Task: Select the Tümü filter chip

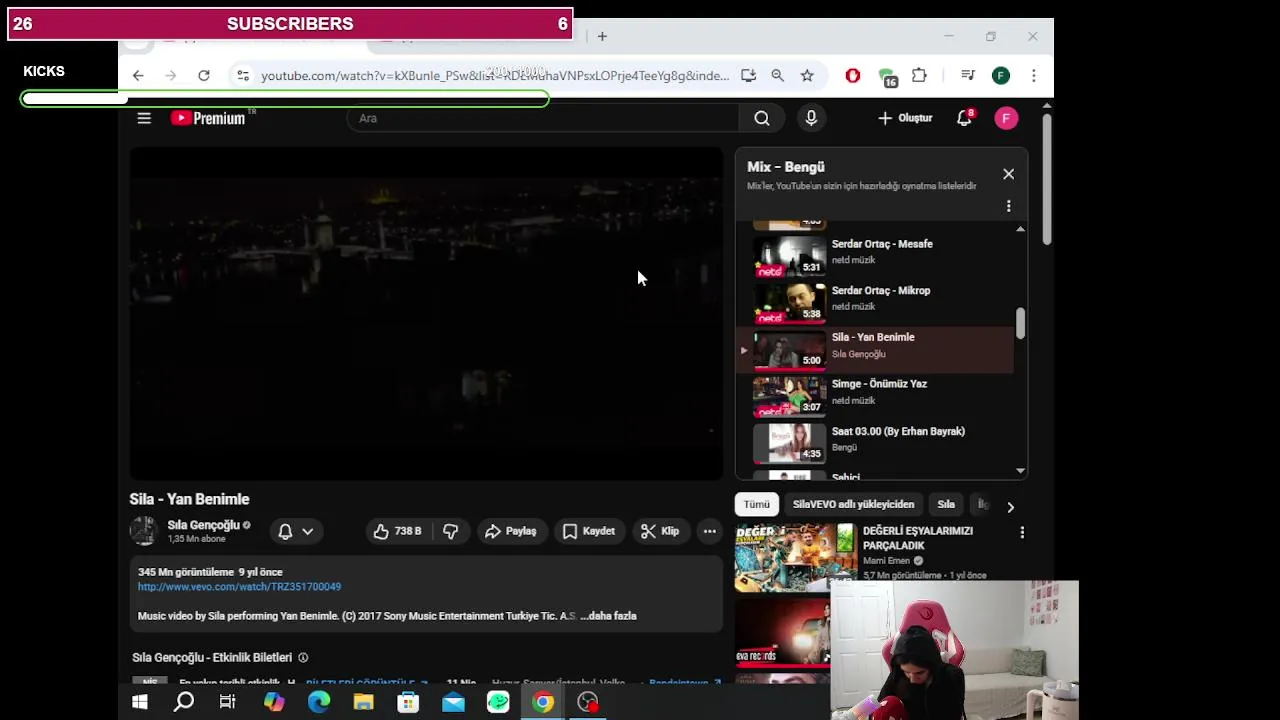Action: (757, 504)
